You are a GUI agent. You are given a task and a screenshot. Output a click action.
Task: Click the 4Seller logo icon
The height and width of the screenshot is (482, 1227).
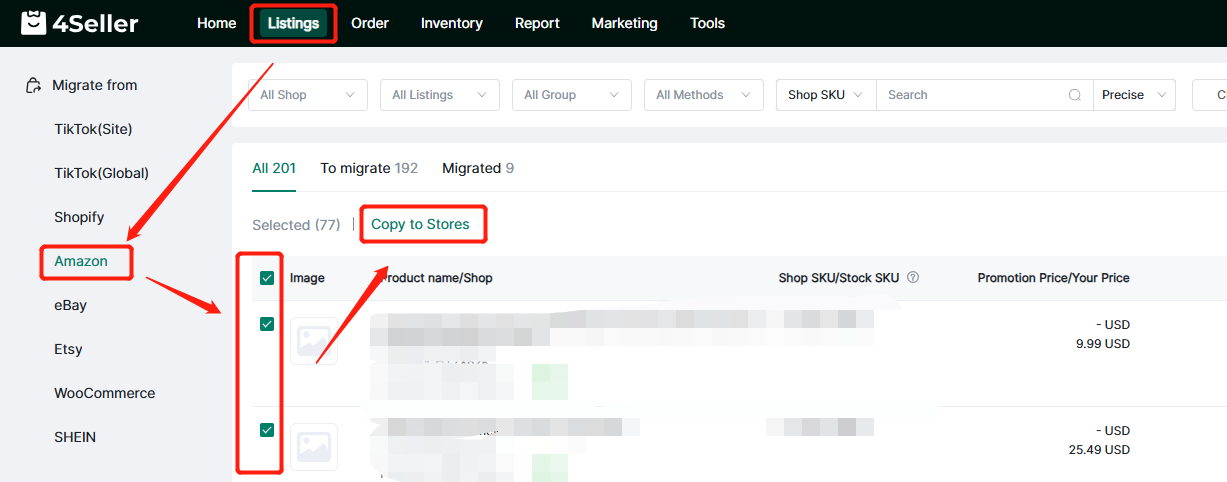[x=34, y=23]
